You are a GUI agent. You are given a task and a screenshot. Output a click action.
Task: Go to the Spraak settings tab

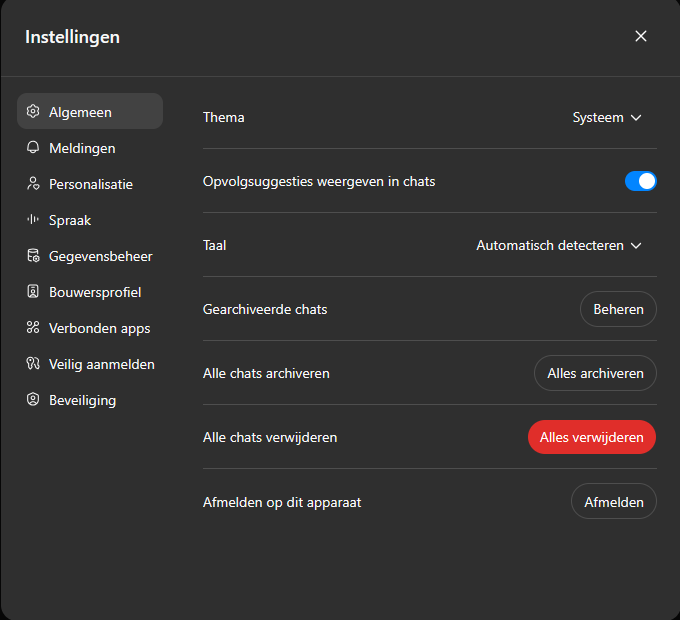pyautogui.click(x=90, y=220)
